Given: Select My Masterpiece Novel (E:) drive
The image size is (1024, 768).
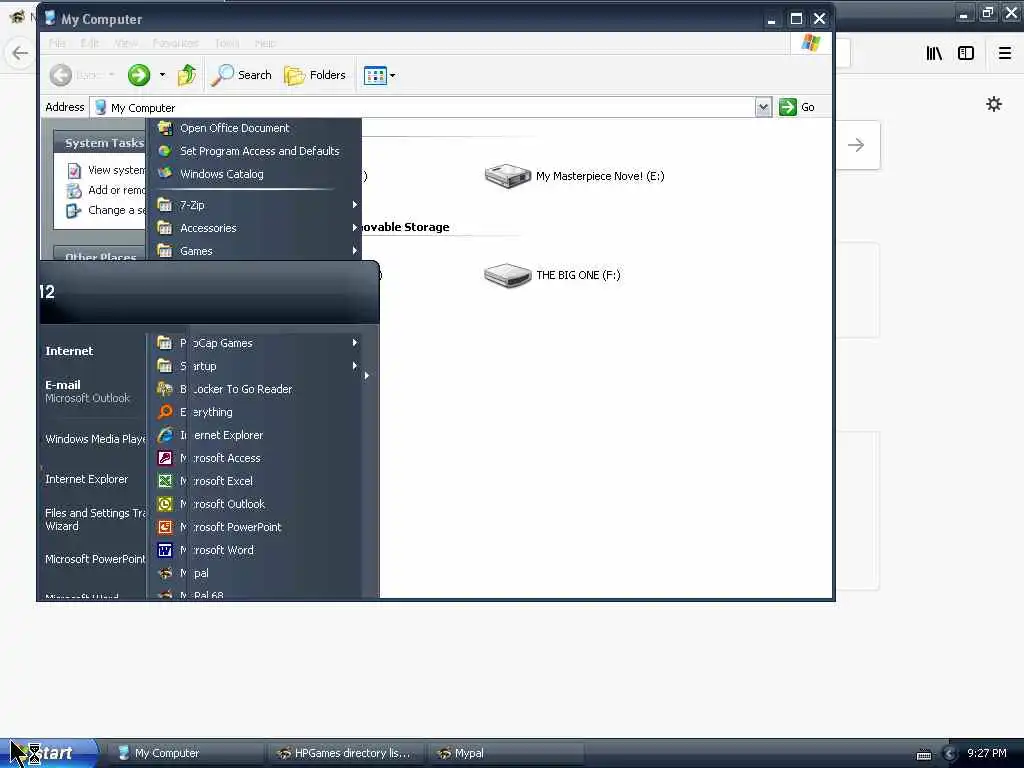Looking at the screenshot, I should click(x=574, y=176).
